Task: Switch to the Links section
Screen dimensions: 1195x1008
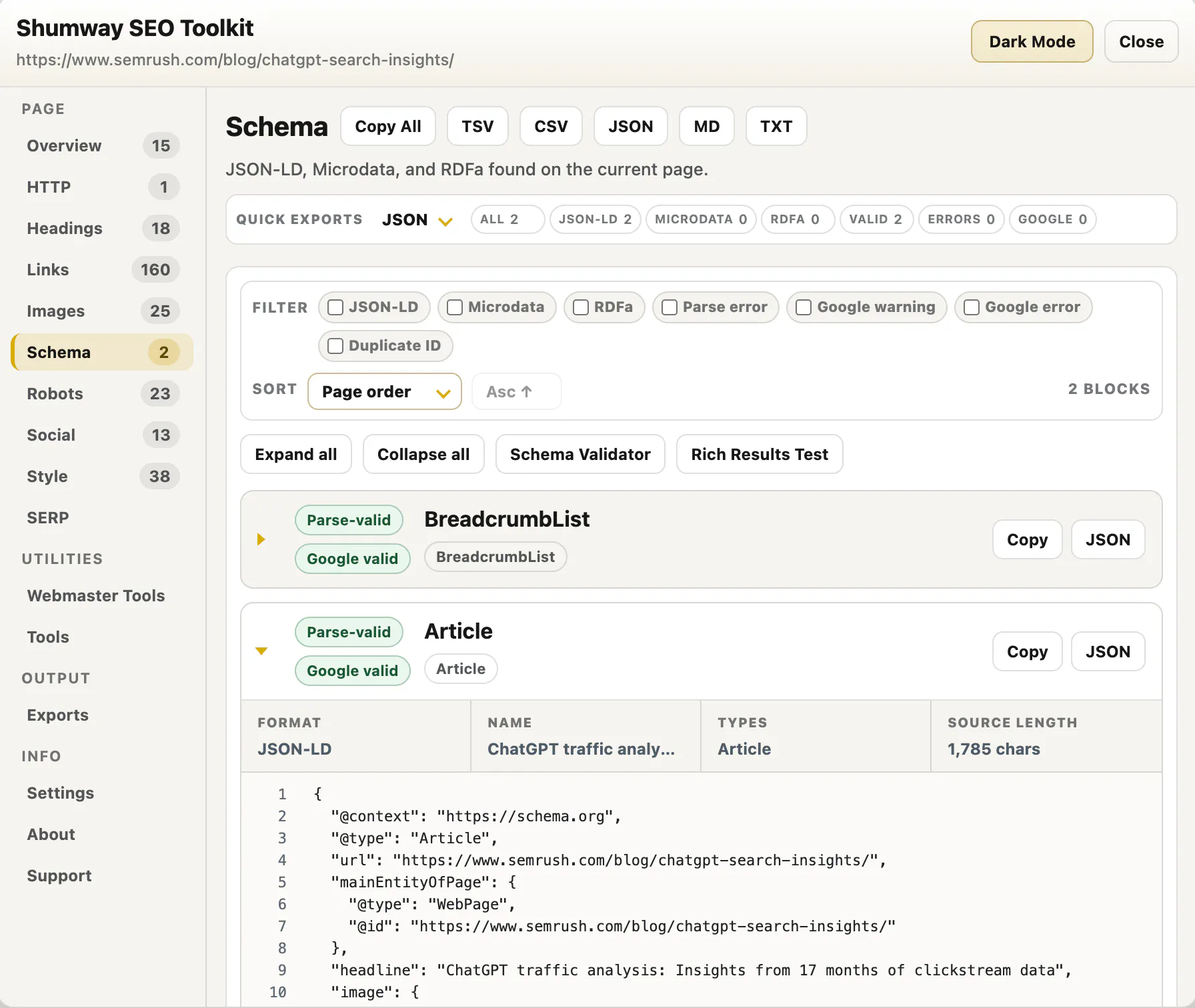Action: 102,270
